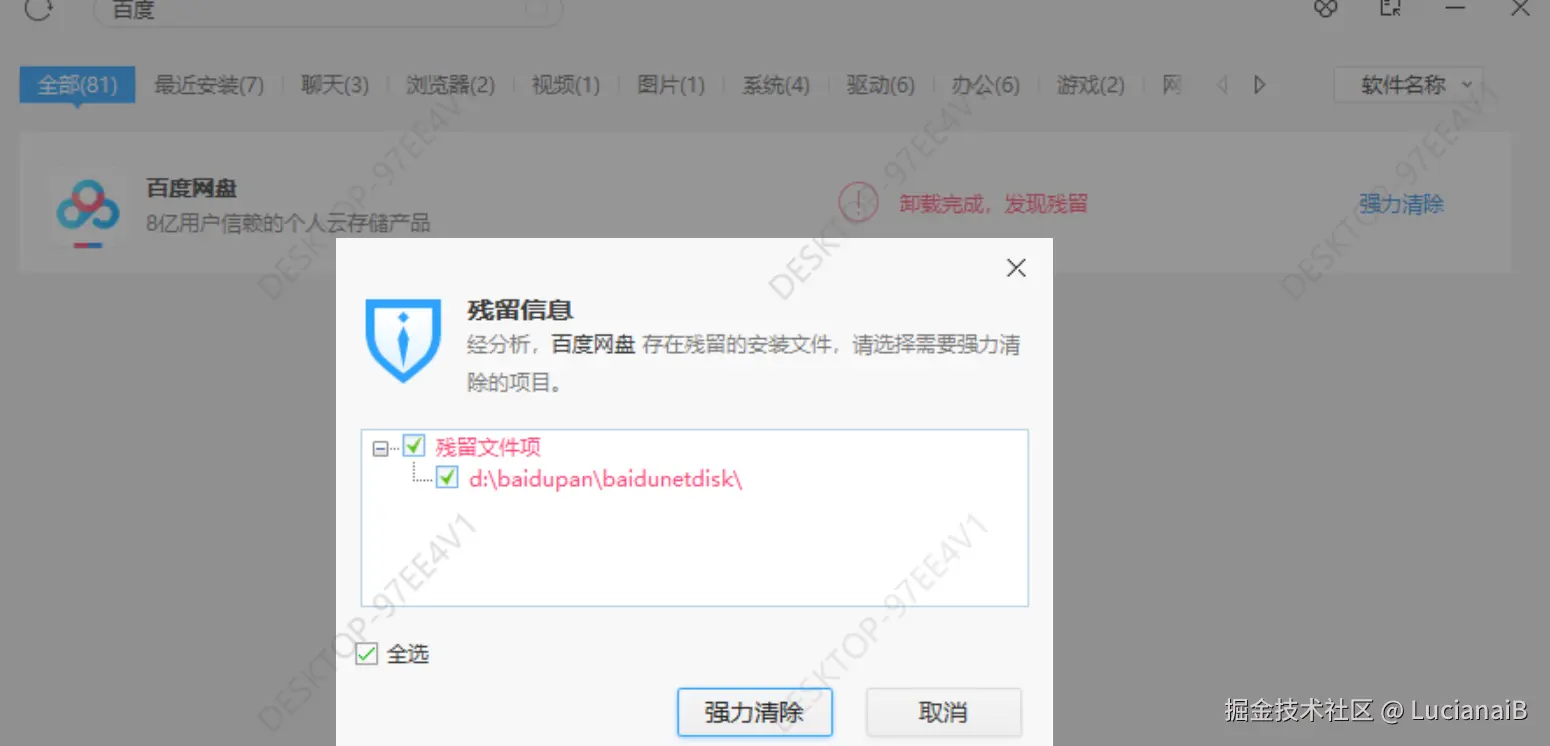The image size is (1550, 746).
Task: Click the left arrow beside the category tabs
Action: [1222, 85]
